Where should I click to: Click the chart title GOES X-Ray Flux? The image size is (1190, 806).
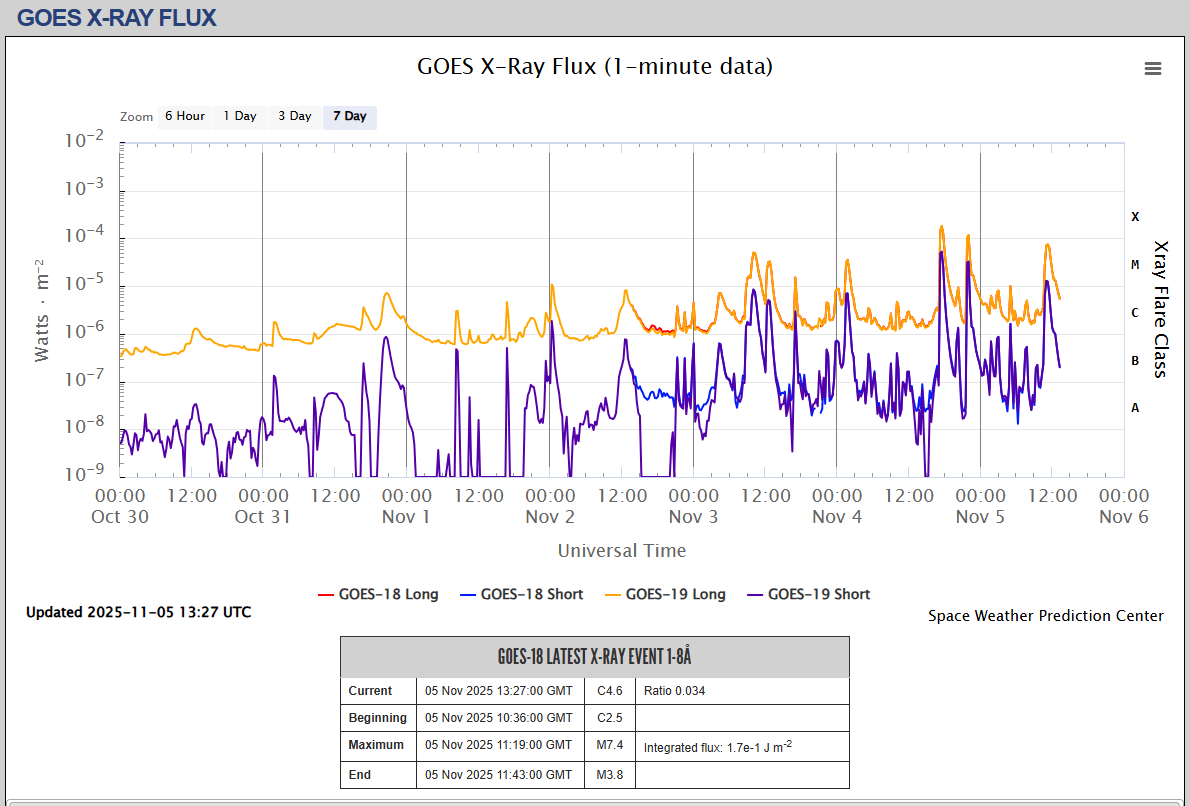click(594, 66)
